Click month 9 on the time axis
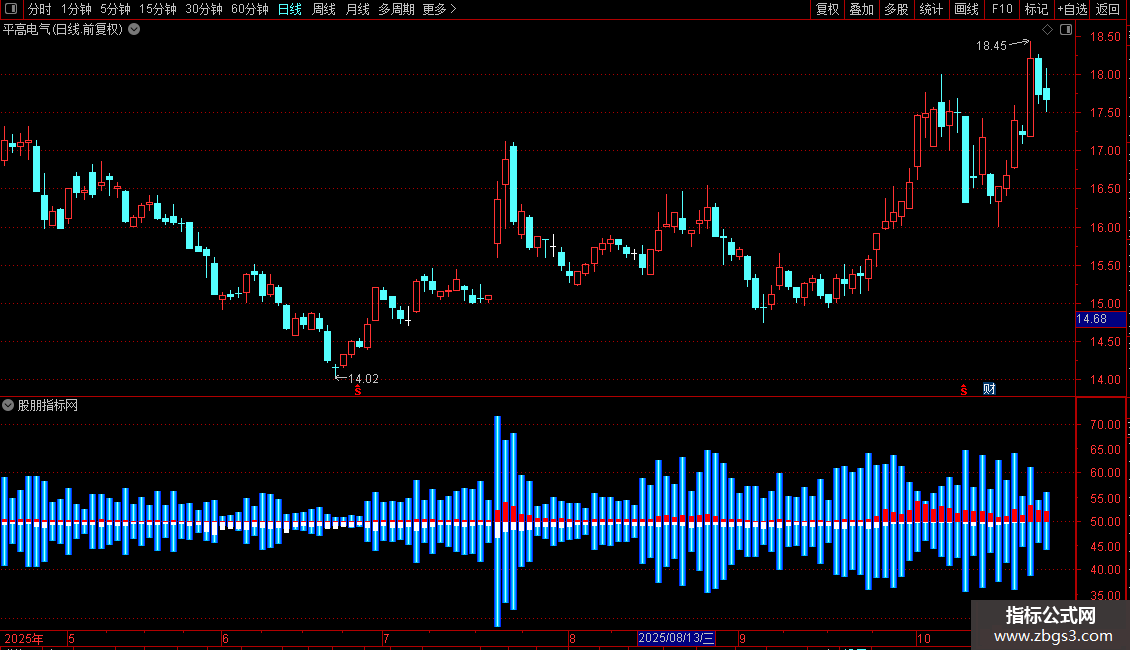 (x=742, y=638)
